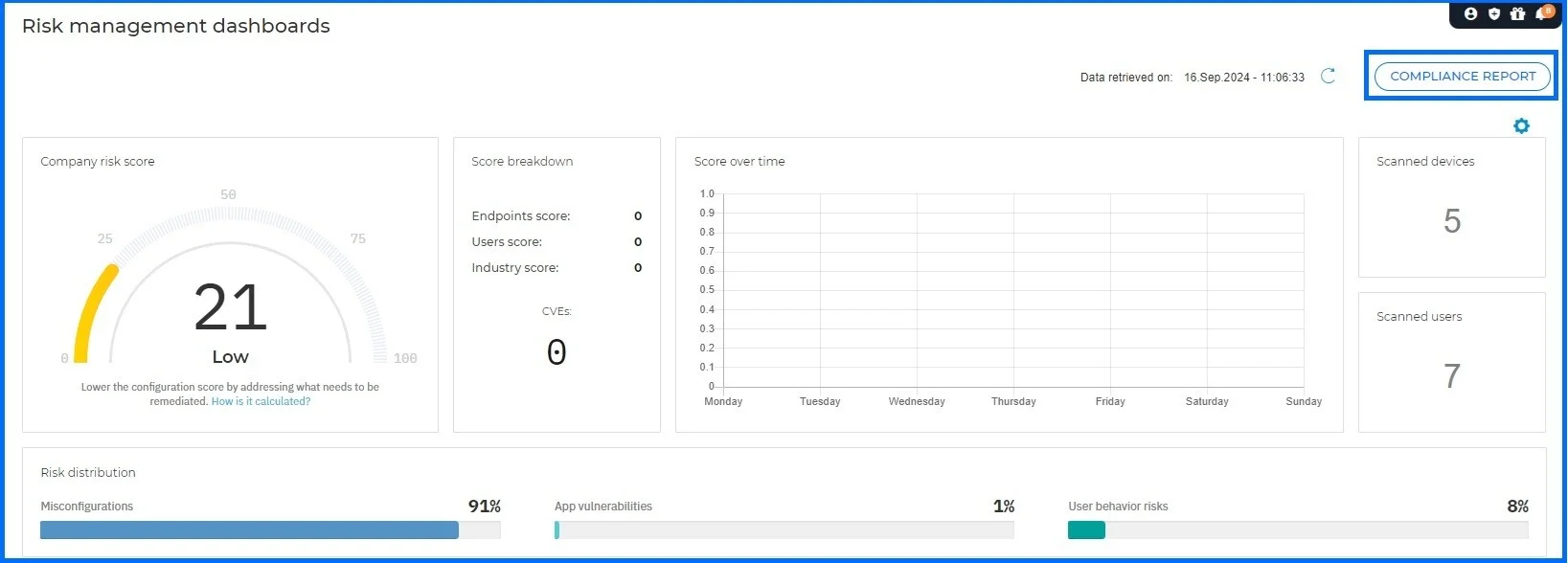Click the Endpoints score row
The height and width of the screenshot is (563, 1568).
[x=556, y=216]
